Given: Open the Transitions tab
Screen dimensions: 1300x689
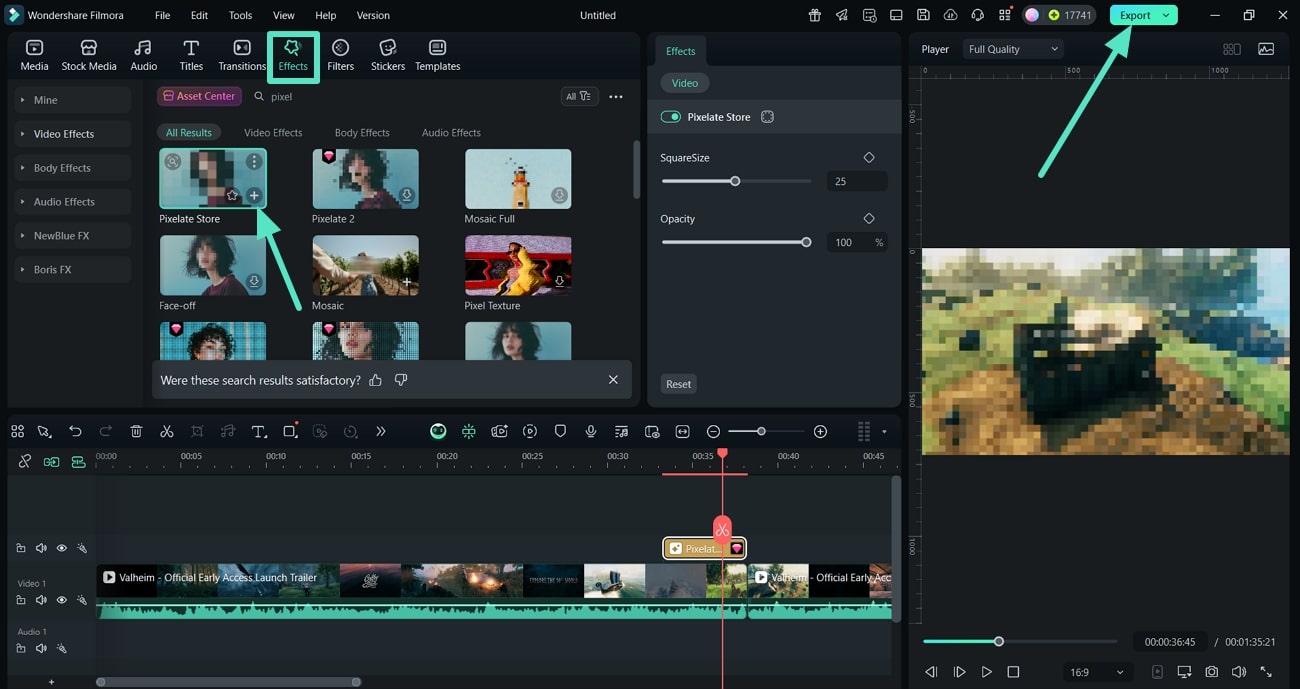Looking at the screenshot, I should [x=242, y=55].
